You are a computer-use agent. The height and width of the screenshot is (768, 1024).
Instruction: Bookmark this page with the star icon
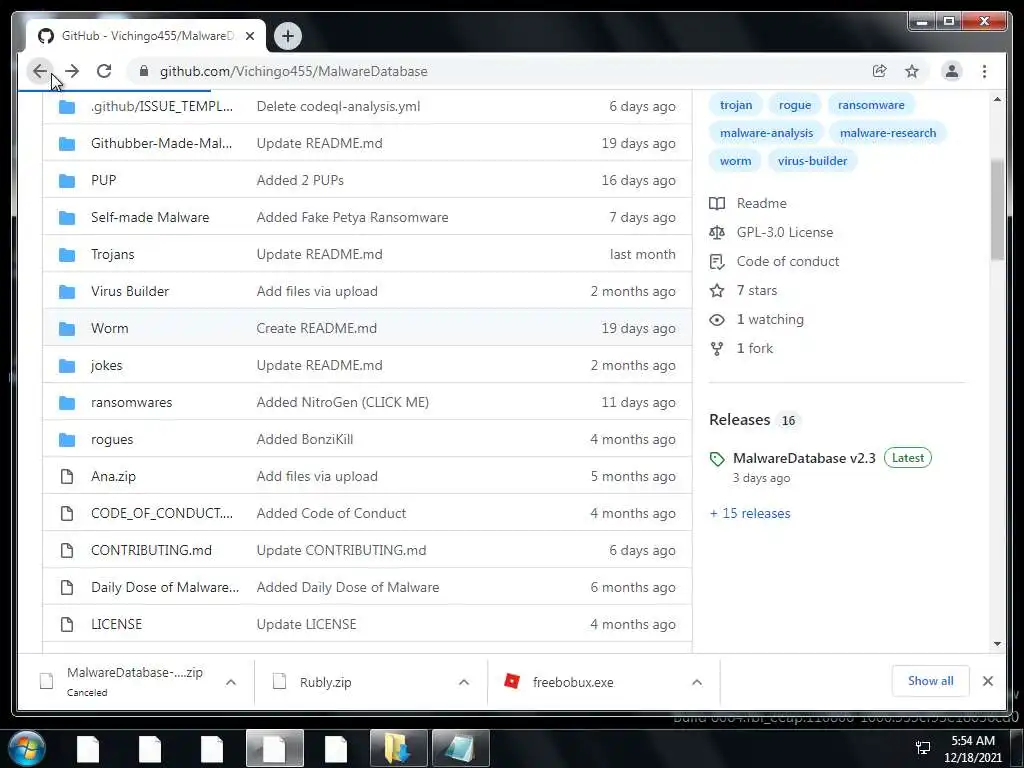pyautogui.click(x=912, y=71)
